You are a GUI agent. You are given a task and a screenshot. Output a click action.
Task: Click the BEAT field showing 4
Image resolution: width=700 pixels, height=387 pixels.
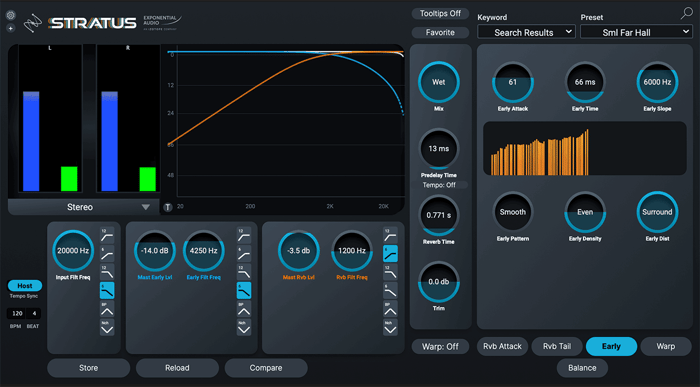34,313
